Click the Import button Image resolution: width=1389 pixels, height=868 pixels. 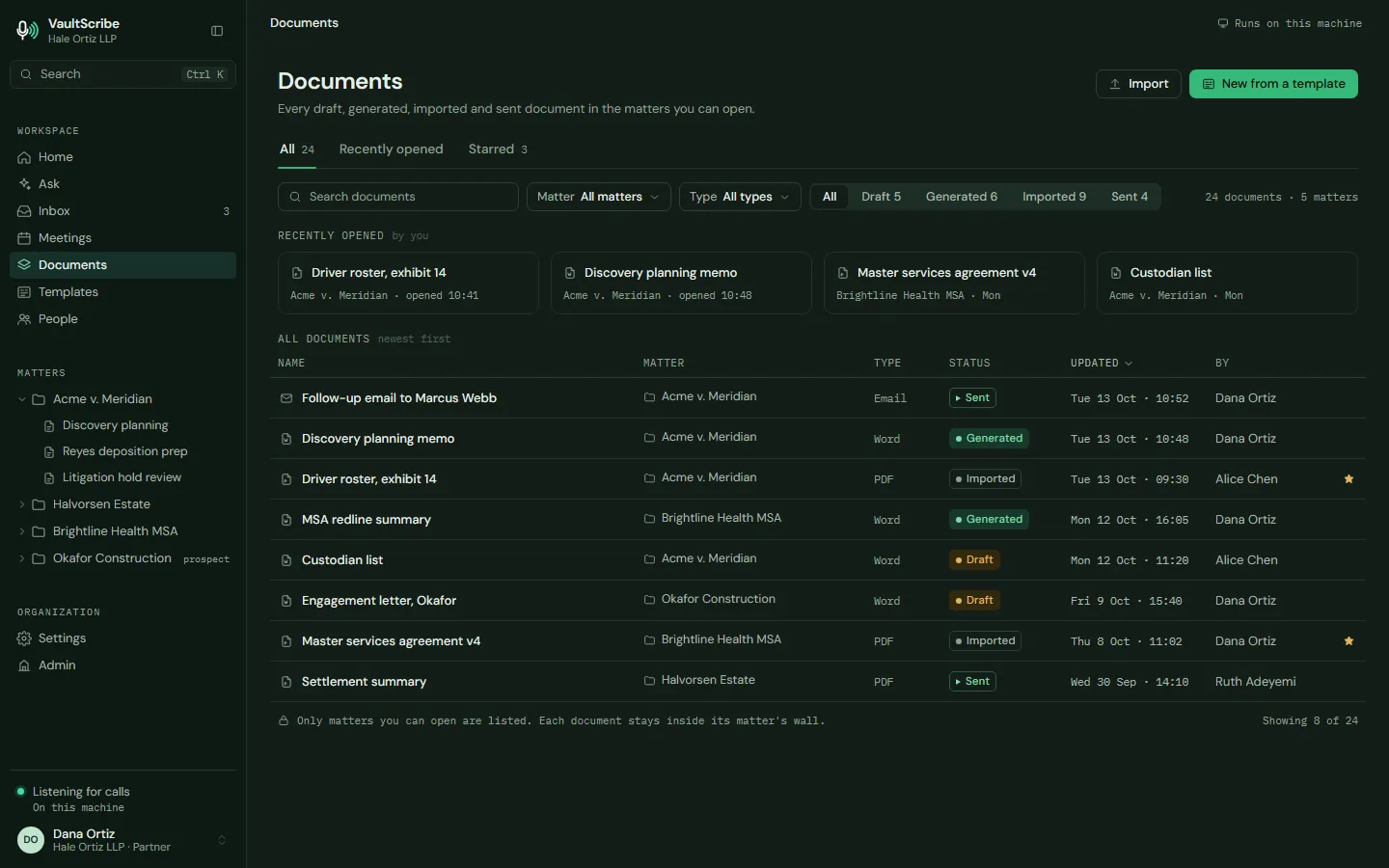[1139, 84]
